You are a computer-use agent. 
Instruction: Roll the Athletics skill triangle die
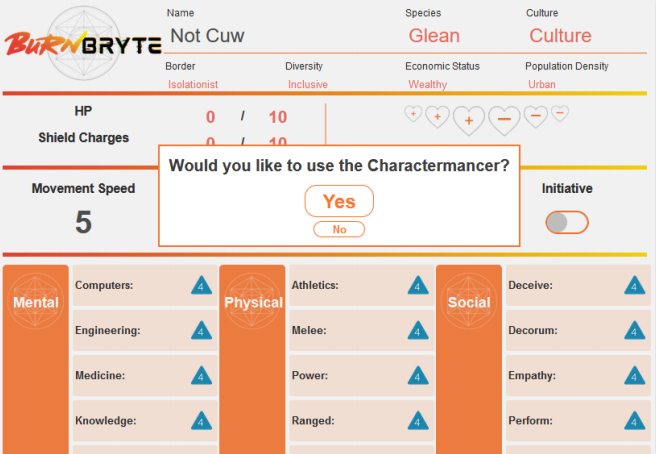pos(418,286)
